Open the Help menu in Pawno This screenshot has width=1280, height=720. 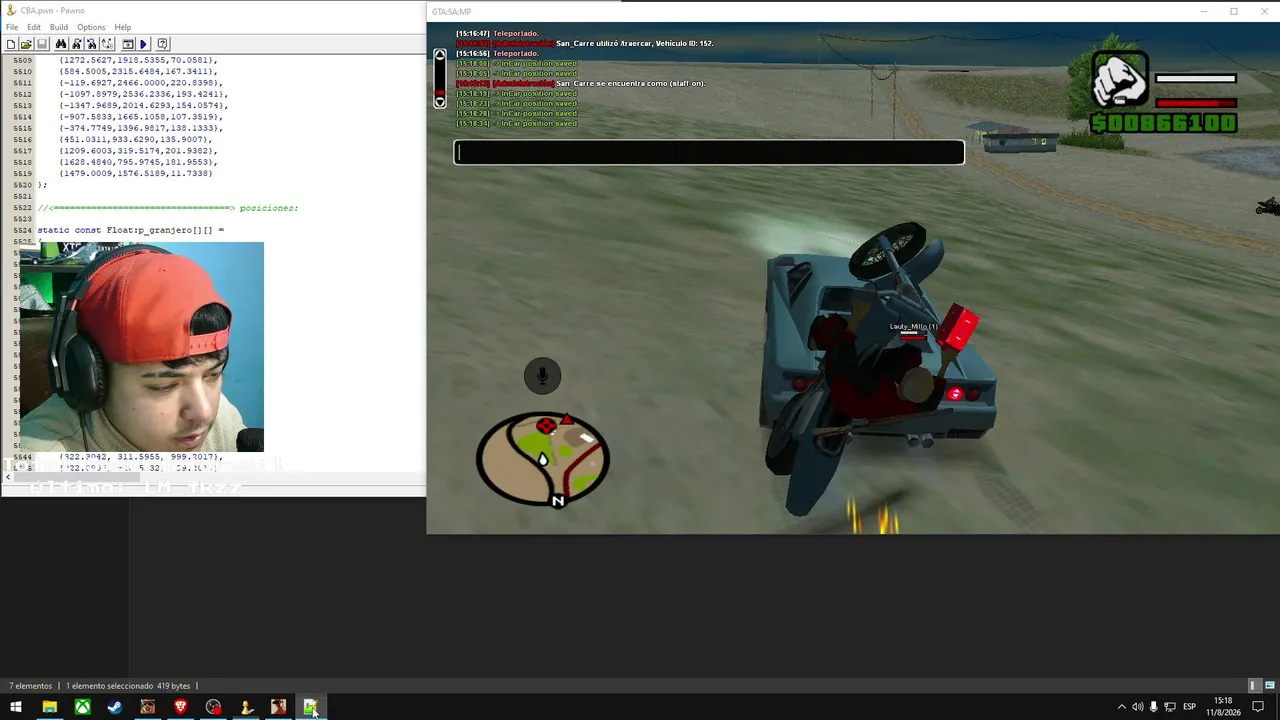point(123,27)
